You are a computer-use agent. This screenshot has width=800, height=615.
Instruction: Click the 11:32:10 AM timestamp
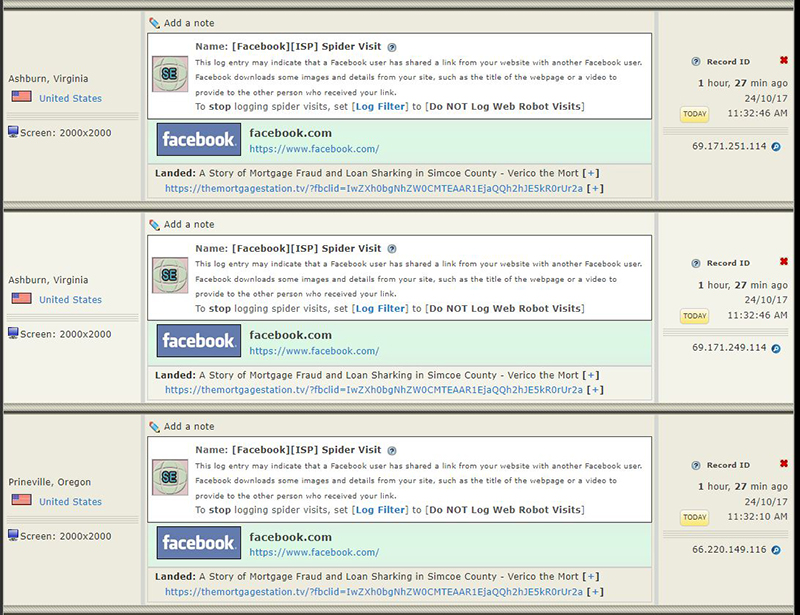coord(757,517)
